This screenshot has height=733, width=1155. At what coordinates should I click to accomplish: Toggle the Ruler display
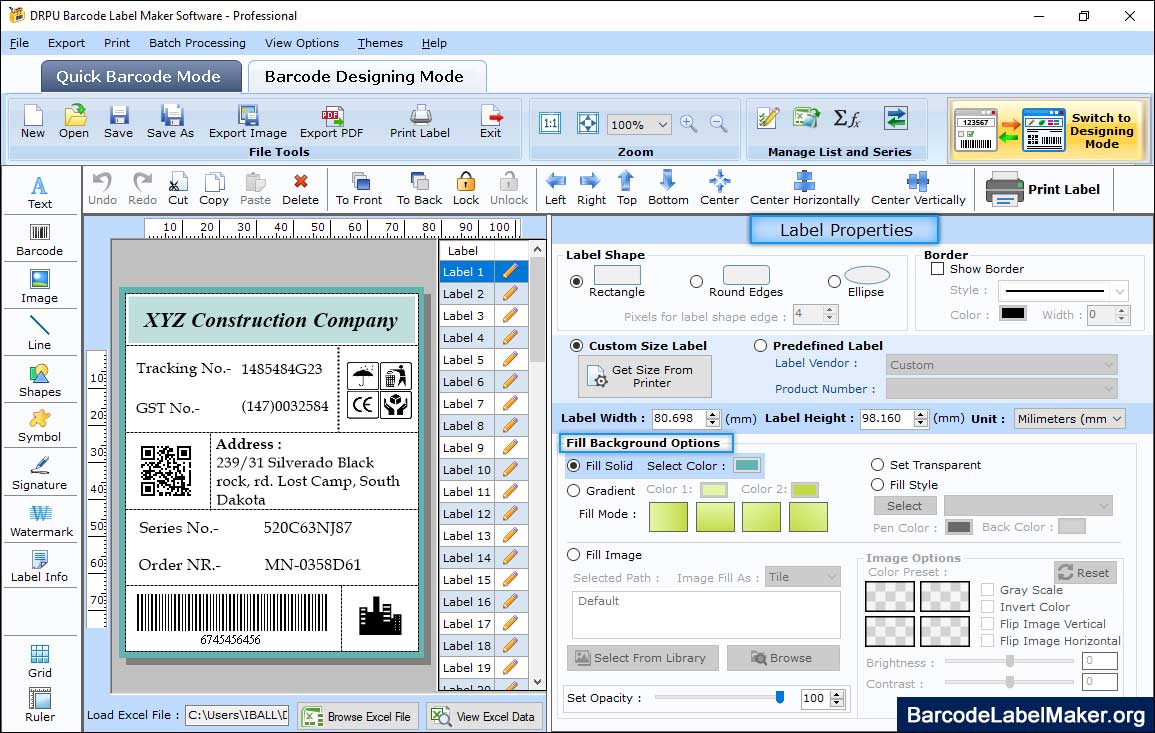coord(40,706)
